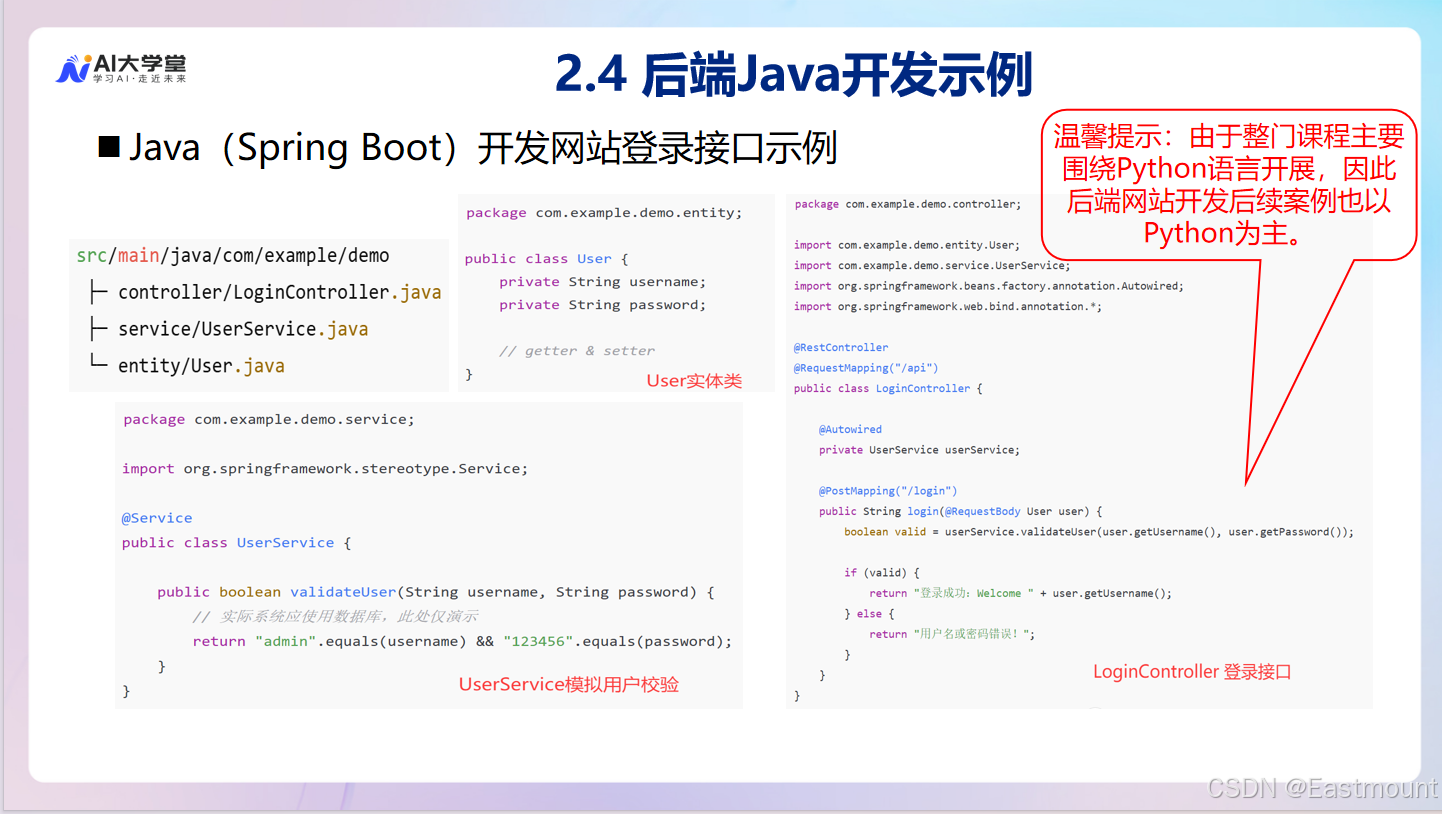Screen dimensions: 1442x814
Task: Click the red caption "User实体类"
Action: point(694,381)
